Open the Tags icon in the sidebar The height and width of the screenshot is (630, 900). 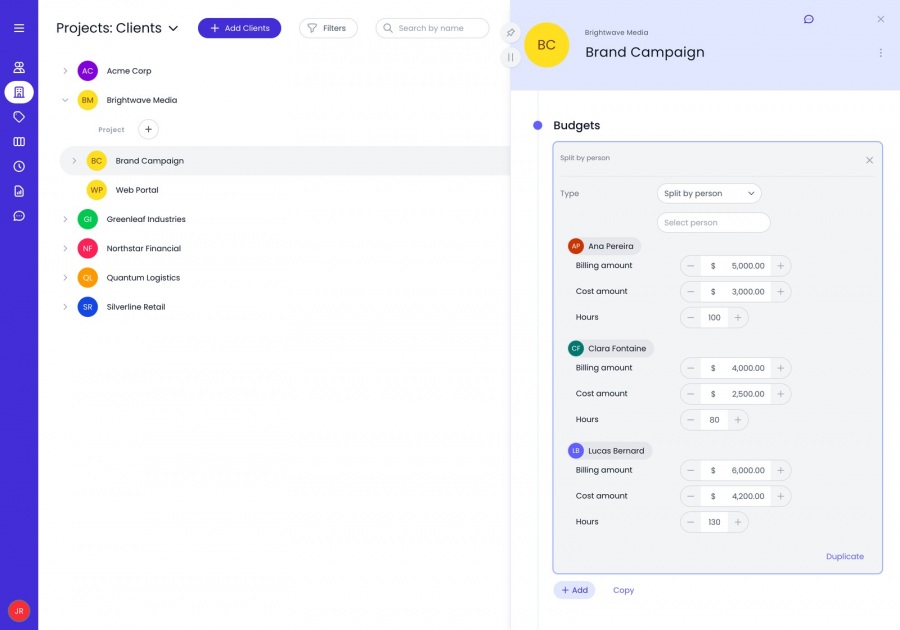(x=19, y=117)
